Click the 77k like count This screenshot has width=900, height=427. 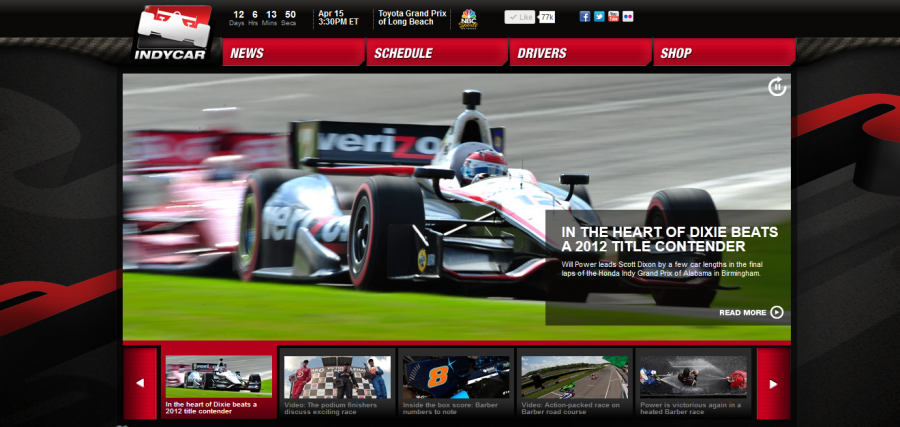click(x=547, y=17)
